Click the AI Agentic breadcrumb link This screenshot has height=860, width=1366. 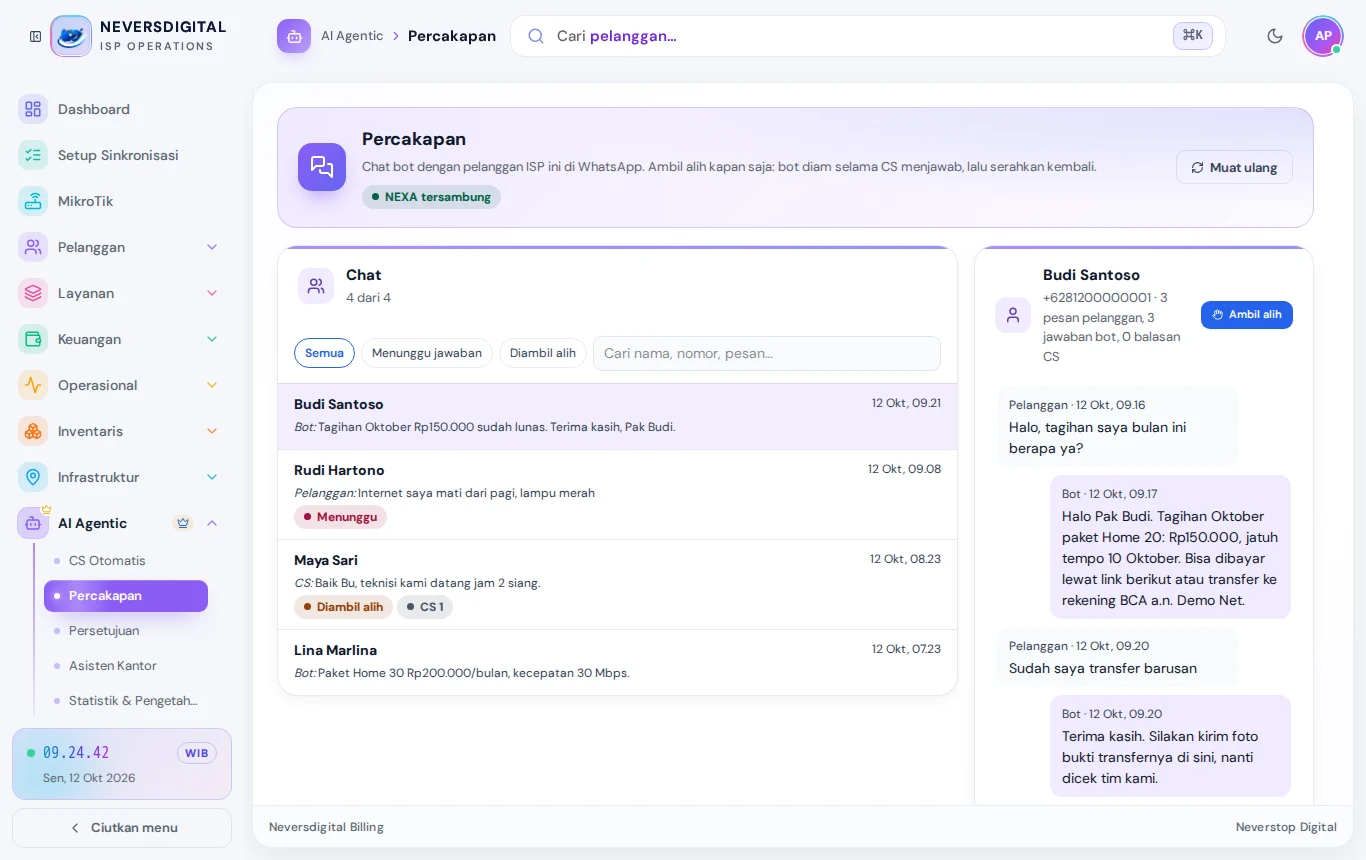point(352,36)
